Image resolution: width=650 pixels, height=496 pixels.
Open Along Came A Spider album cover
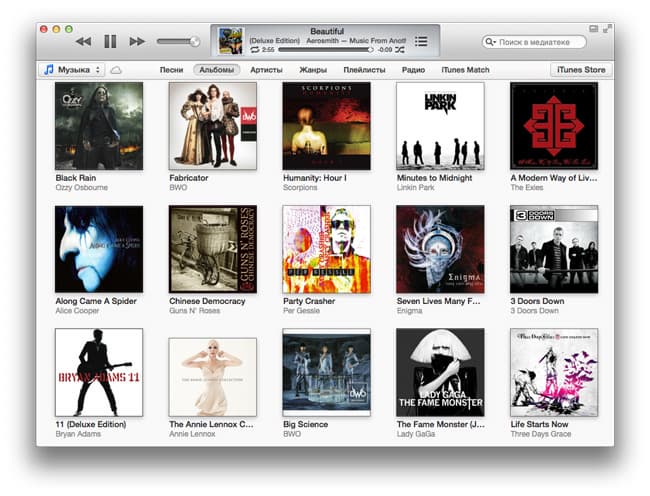coord(99,249)
